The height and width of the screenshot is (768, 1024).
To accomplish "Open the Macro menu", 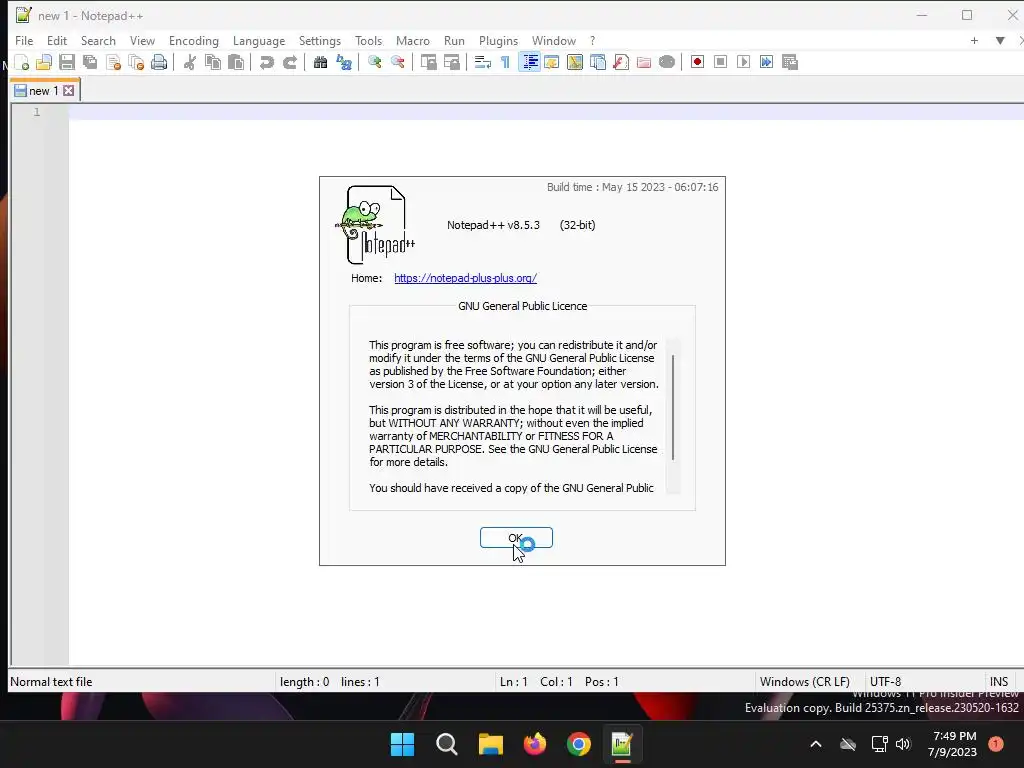I will coord(413,40).
